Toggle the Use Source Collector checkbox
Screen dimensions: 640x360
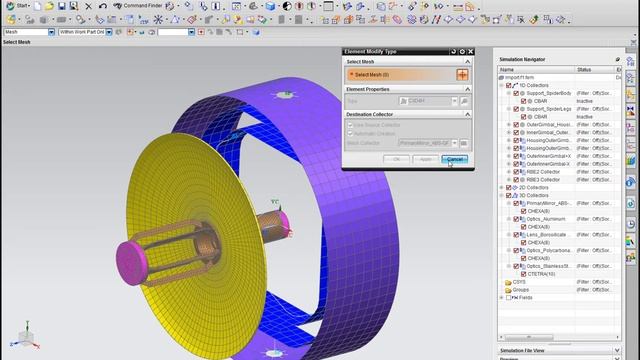point(350,125)
